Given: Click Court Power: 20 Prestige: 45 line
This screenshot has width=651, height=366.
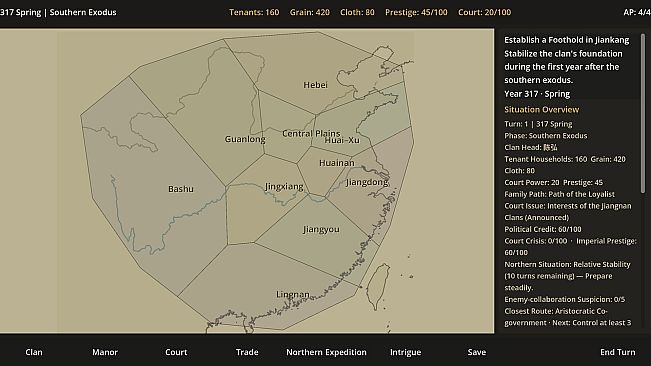Looking at the screenshot, I should pyautogui.click(x=553, y=182).
